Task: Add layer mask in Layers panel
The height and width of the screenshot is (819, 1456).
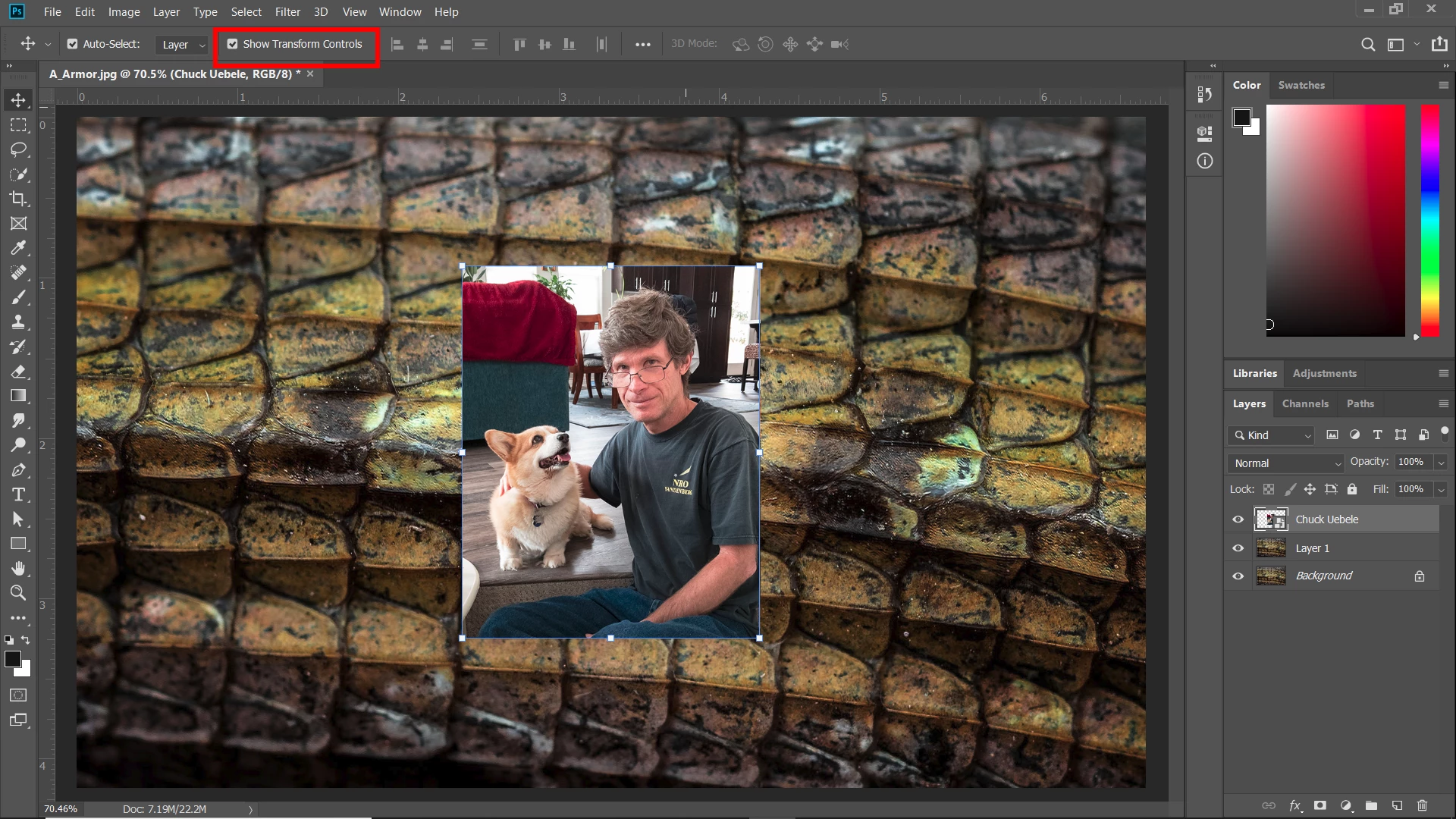Action: (x=1320, y=805)
